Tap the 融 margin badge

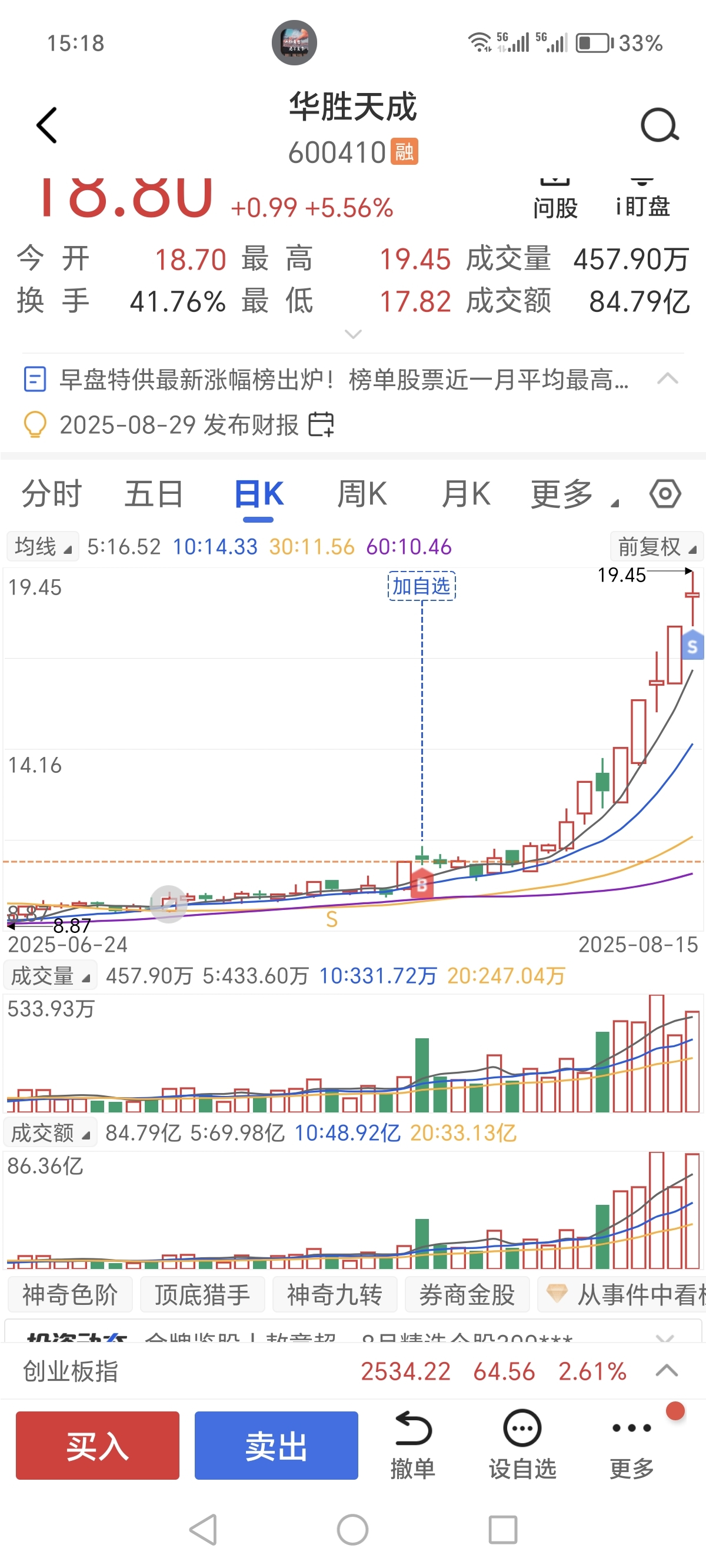(x=404, y=152)
